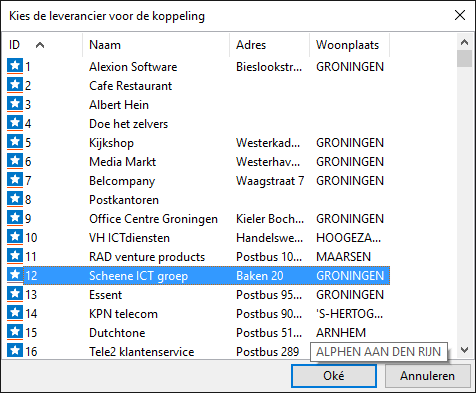The width and height of the screenshot is (476, 393).
Task: Select the Albert Hein supplier row
Action: tap(198, 105)
